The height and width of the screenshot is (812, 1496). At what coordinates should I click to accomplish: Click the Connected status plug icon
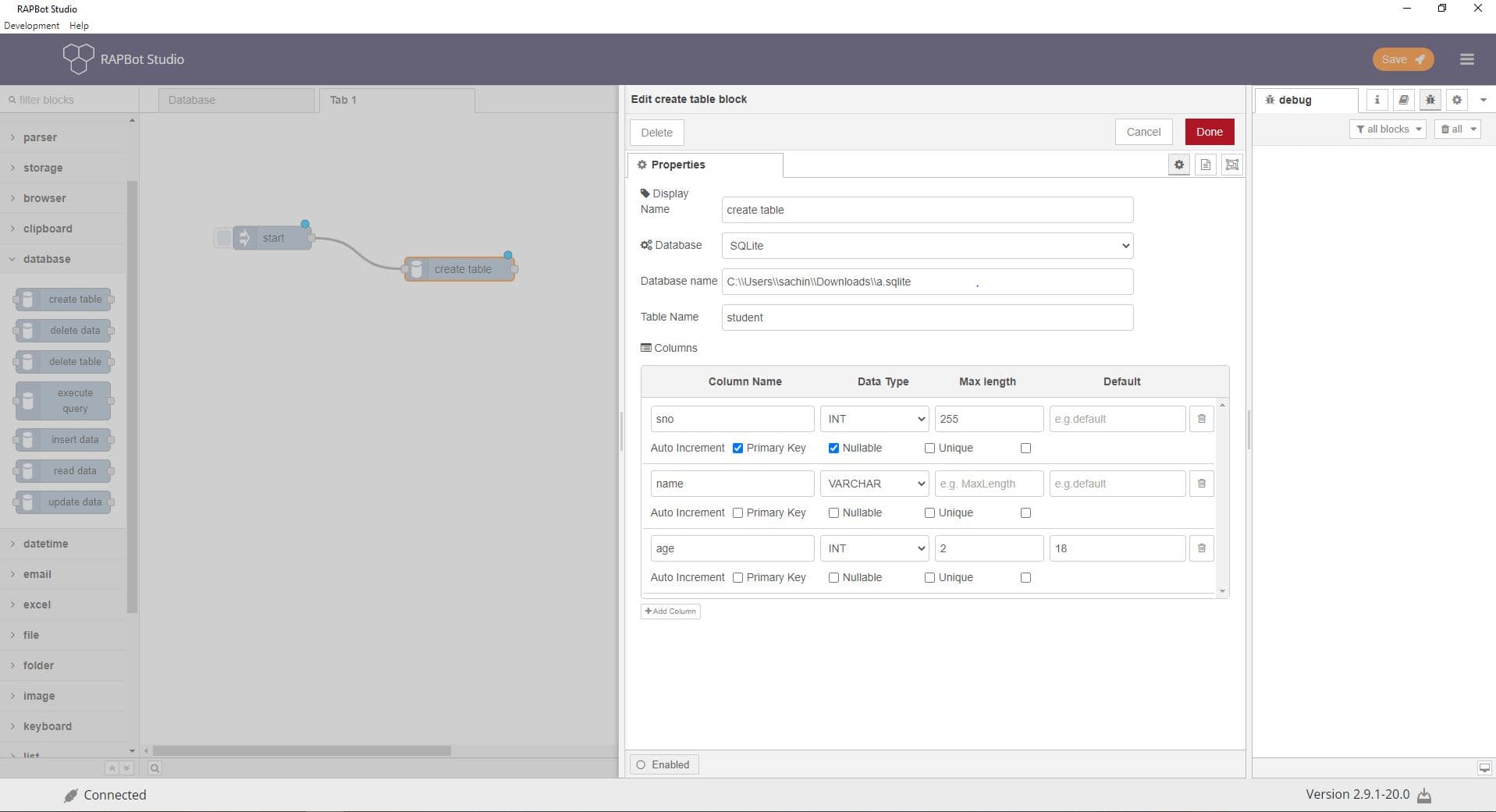coord(71,796)
